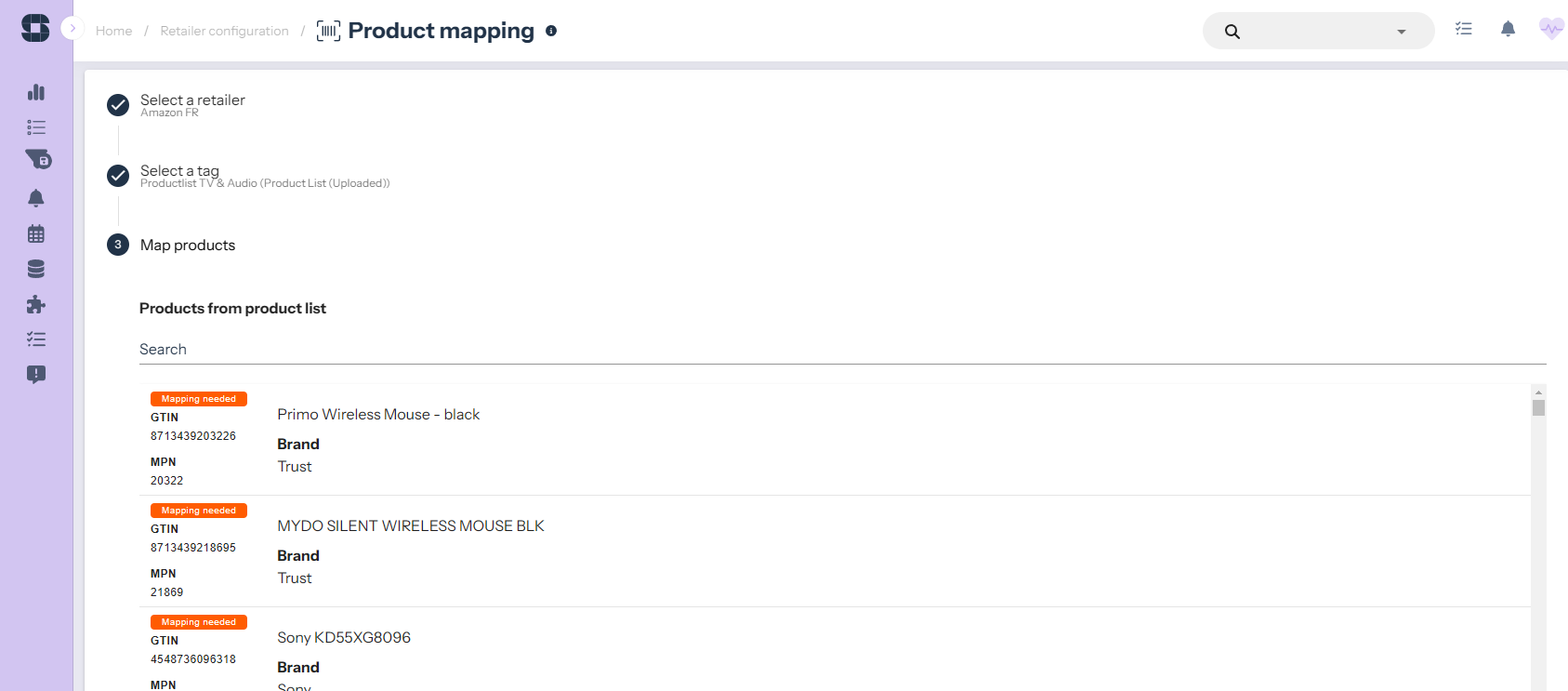Image resolution: width=1568 pixels, height=691 pixels.
Task: Open the calendar icon in sidebar
Action: tap(36, 233)
